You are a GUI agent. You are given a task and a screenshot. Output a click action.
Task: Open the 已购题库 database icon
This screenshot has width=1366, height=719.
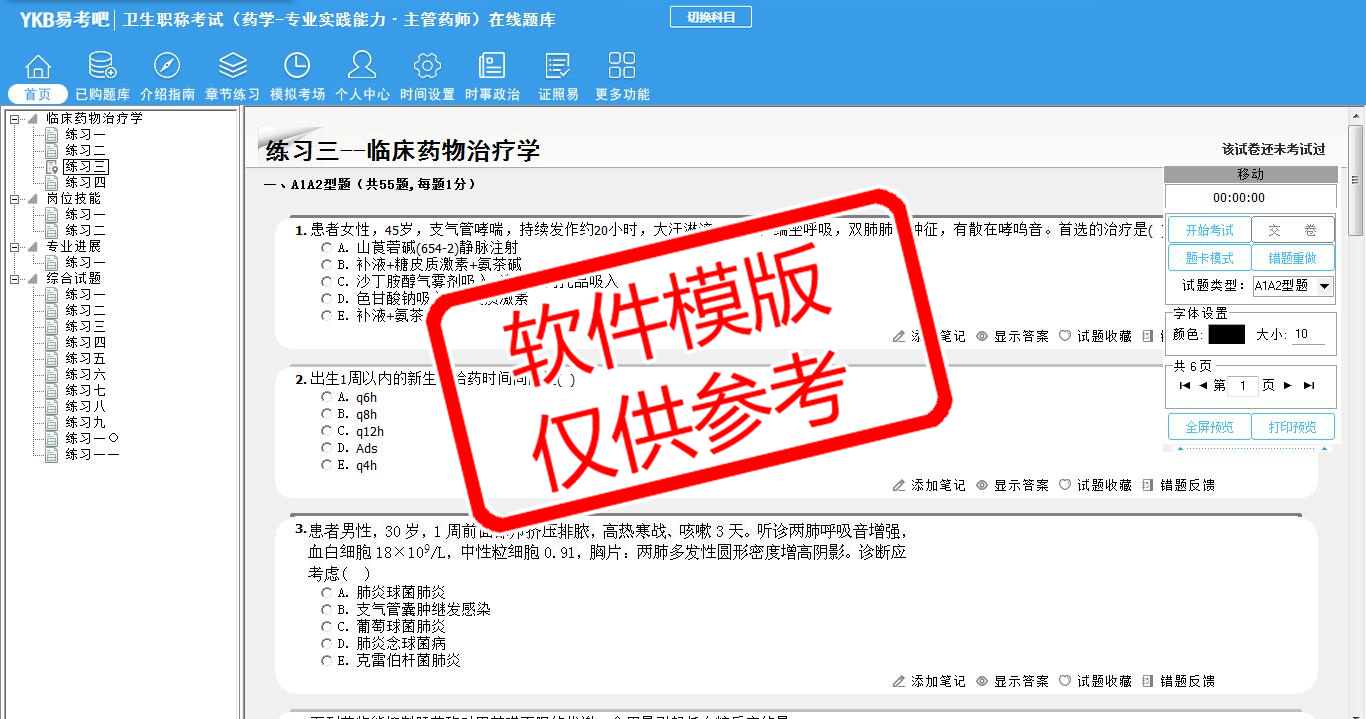(x=102, y=66)
